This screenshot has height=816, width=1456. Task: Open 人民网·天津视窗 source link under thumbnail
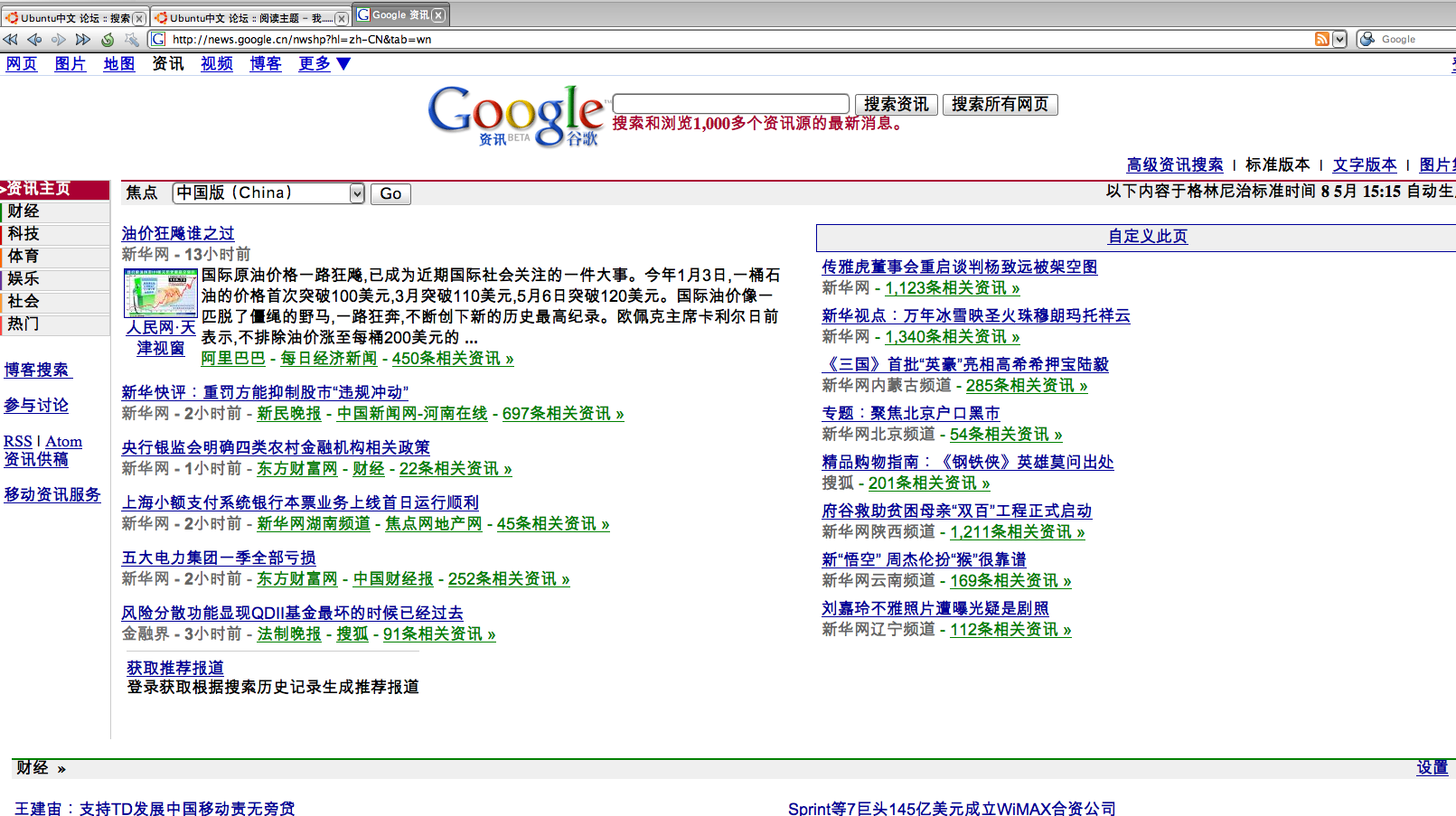coord(161,338)
